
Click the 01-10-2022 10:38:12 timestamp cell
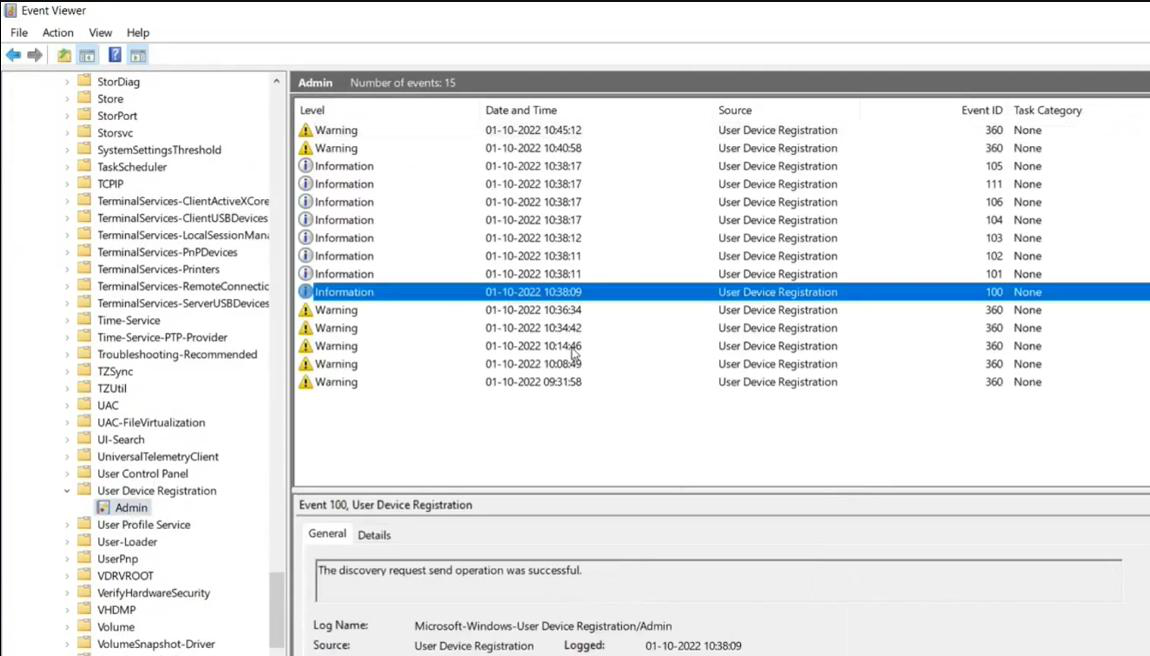[x=533, y=238]
